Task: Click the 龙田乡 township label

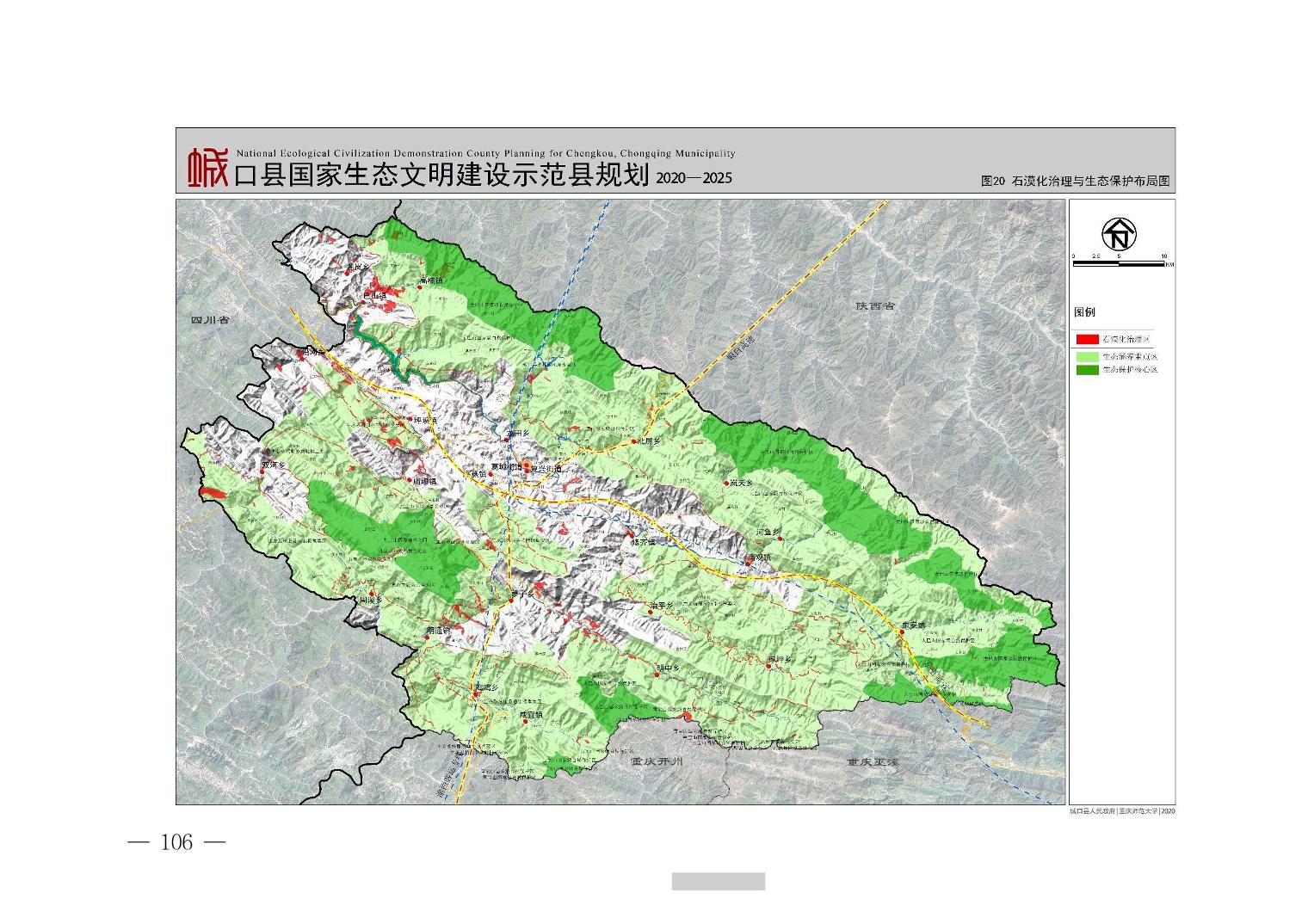Action: pyautogui.click(x=517, y=434)
